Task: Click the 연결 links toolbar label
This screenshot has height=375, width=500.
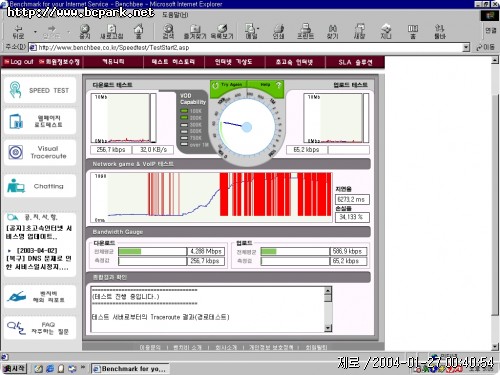Action: [x=491, y=31]
